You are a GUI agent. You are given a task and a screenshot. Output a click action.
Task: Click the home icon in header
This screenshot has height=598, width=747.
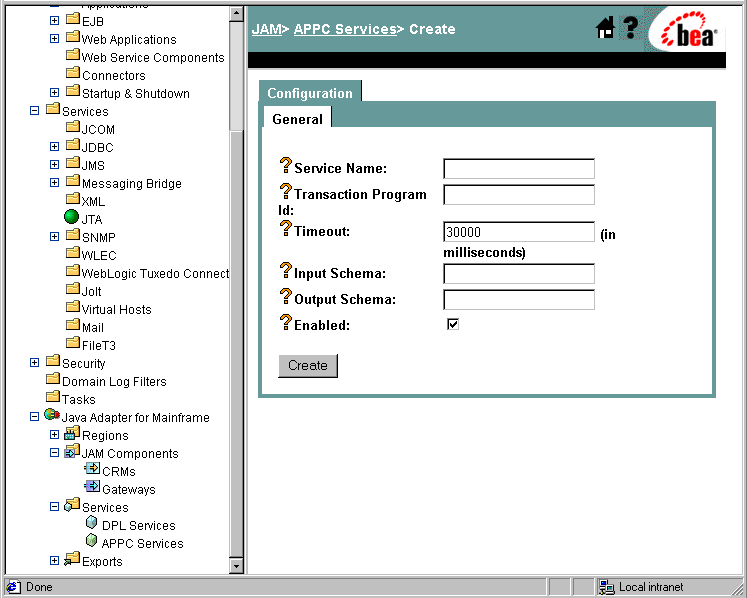pyautogui.click(x=606, y=28)
